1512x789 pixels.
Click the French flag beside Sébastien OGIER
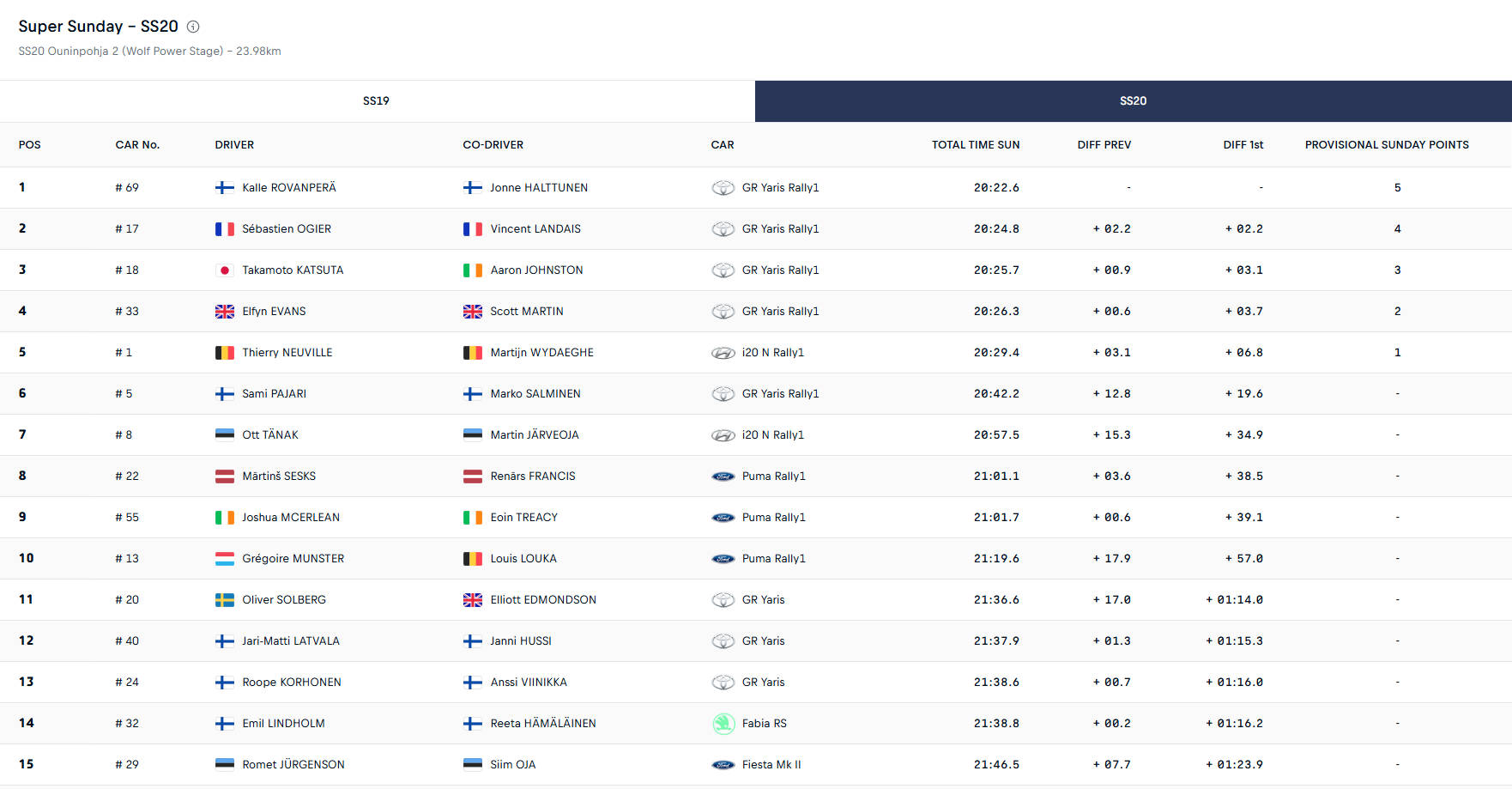tap(225, 229)
